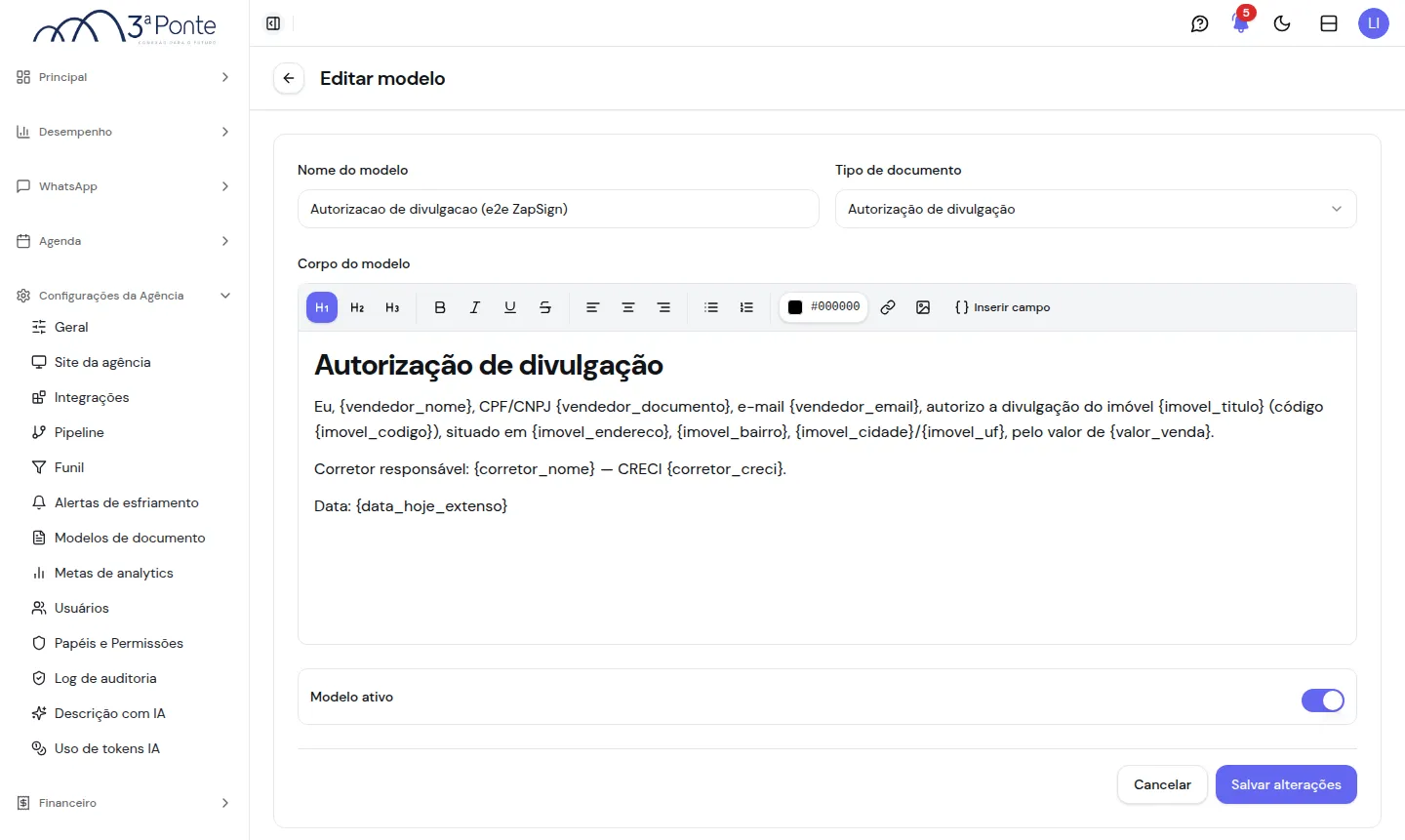Insert a link with chain icon
Viewport: 1405px width, 840px height.
888,307
